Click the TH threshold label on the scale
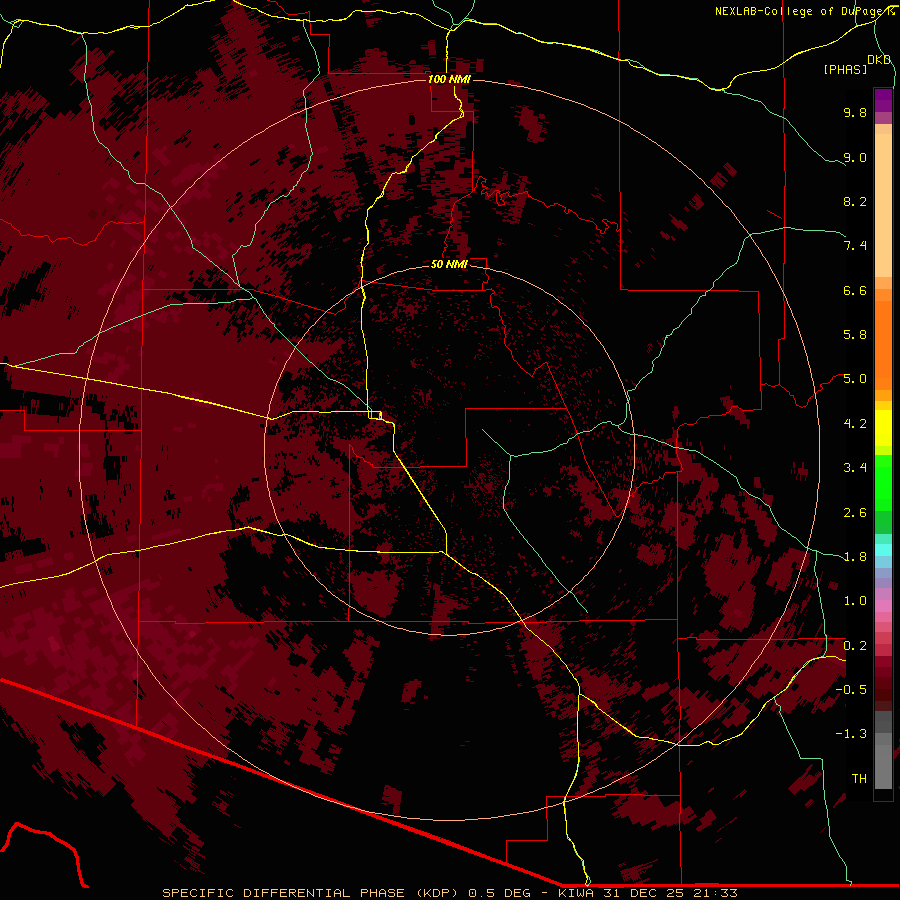 859,779
